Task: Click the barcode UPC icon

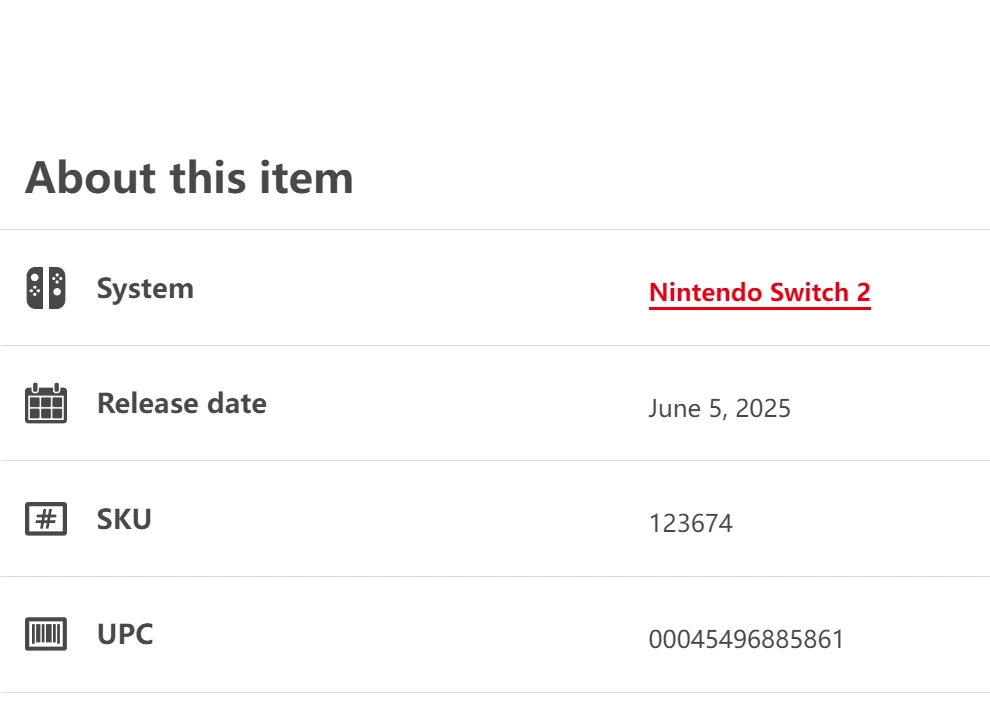Action: point(46,633)
